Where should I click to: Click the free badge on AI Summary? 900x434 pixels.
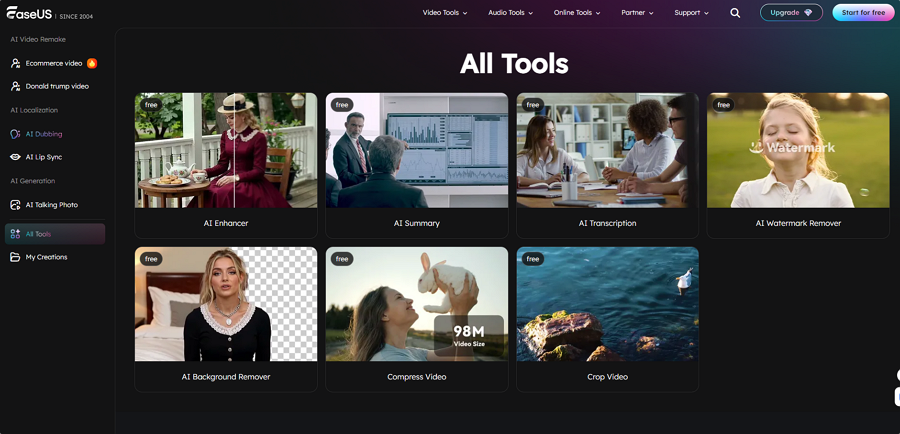342,105
